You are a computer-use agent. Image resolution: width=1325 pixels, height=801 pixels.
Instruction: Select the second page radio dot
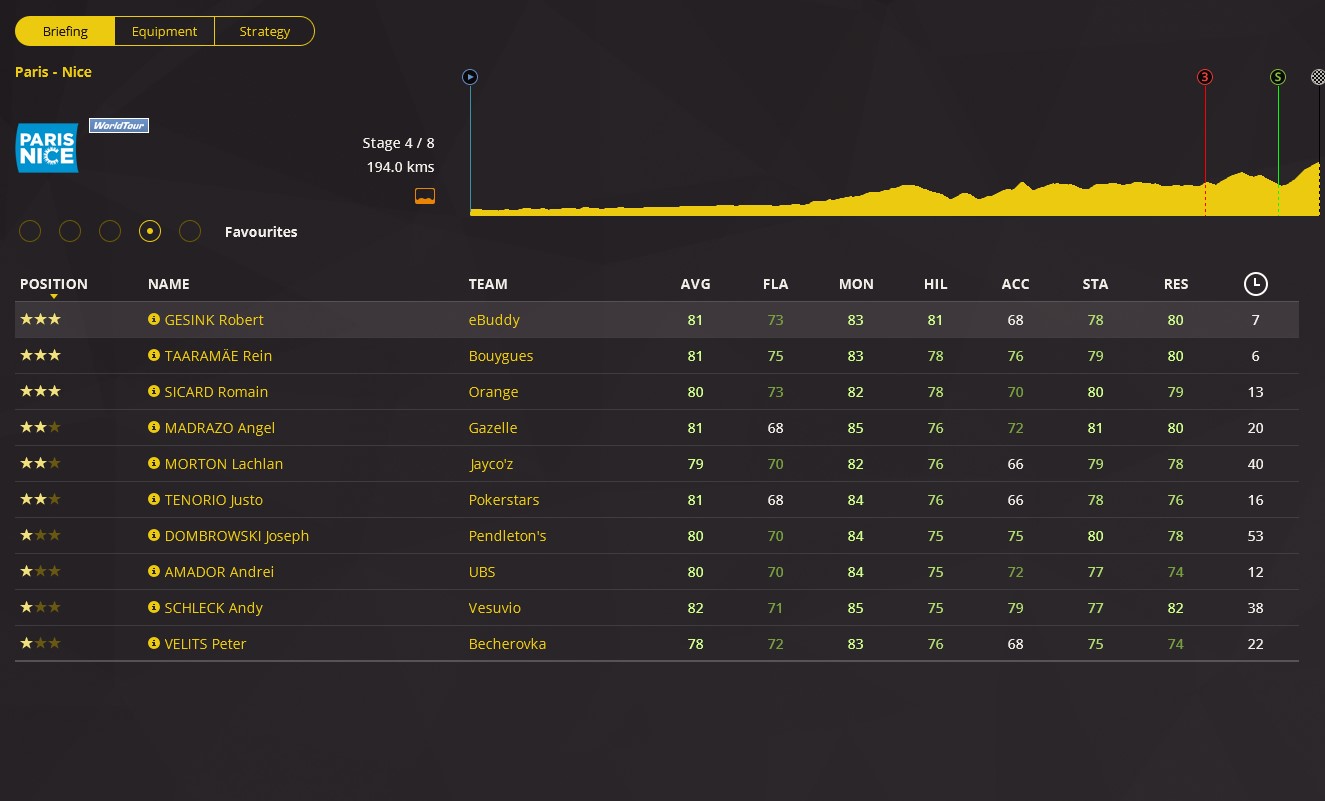70,231
